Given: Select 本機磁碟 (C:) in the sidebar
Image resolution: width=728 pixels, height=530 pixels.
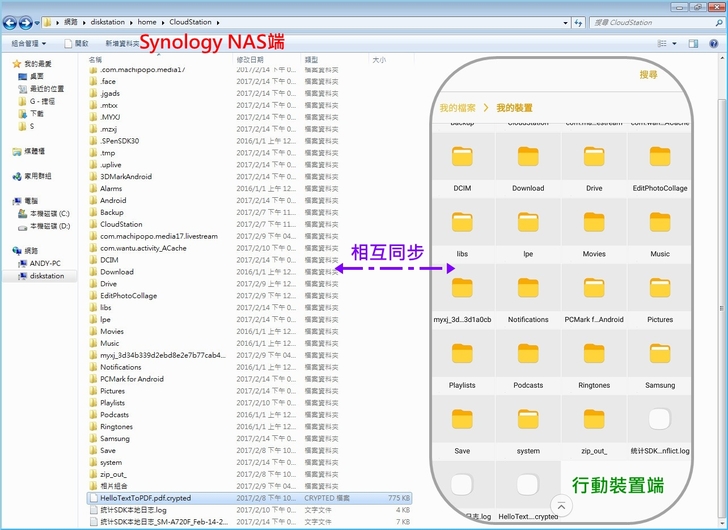Looking at the screenshot, I should click(x=50, y=214).
